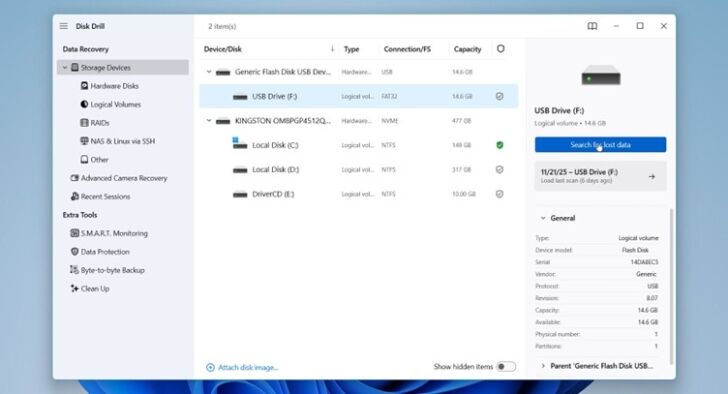The image size is (728, 394).
Task: Click protection shield for USB Drive (F:)
Action: click(500, 96)
